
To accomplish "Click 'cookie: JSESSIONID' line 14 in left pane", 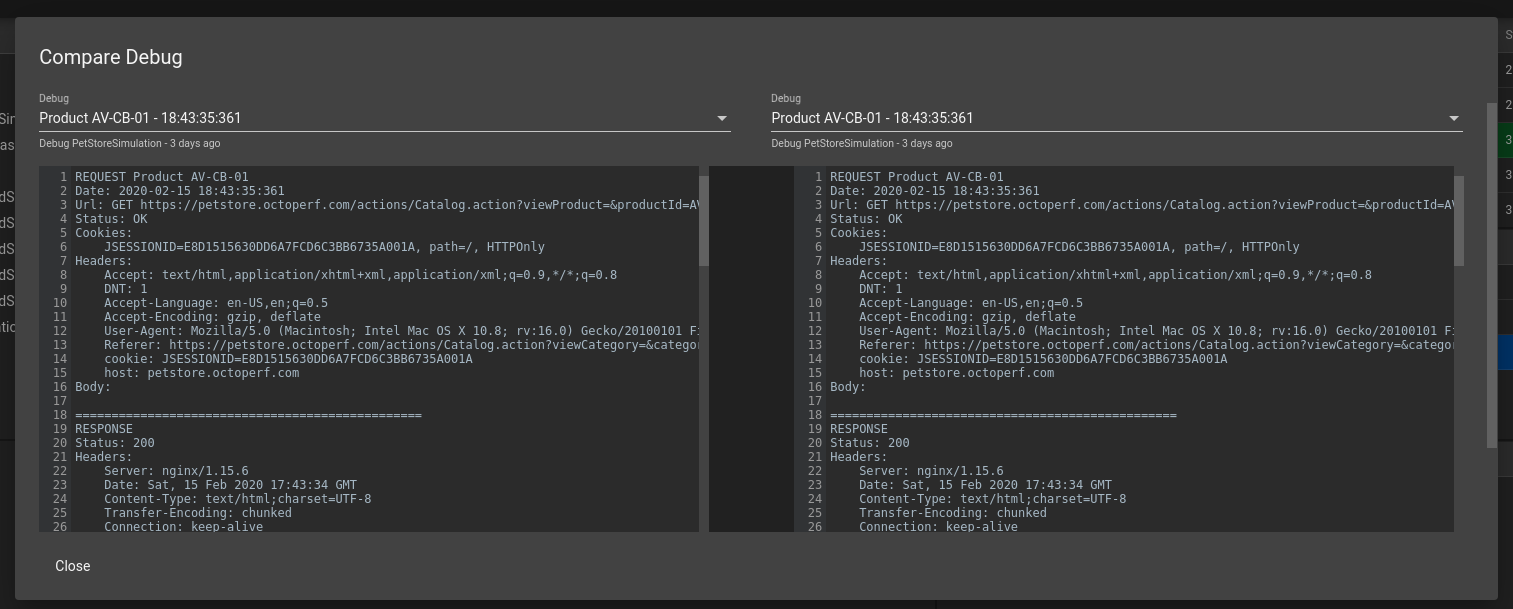I will (x=288, y=359).
